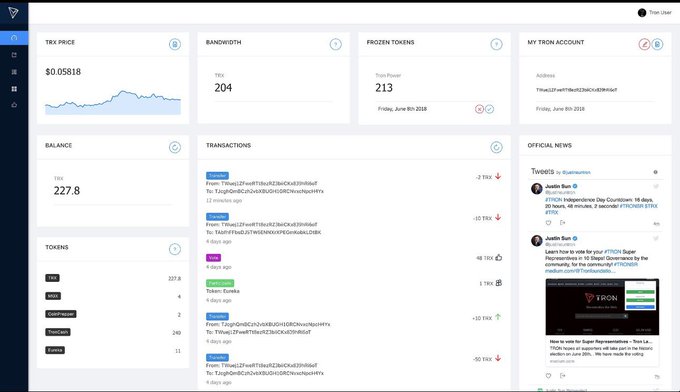Click the Transfer tag on 12 minutes ago transaction
Screen dimensions: 680x392
pyautogui.click(x=217, y=176)
